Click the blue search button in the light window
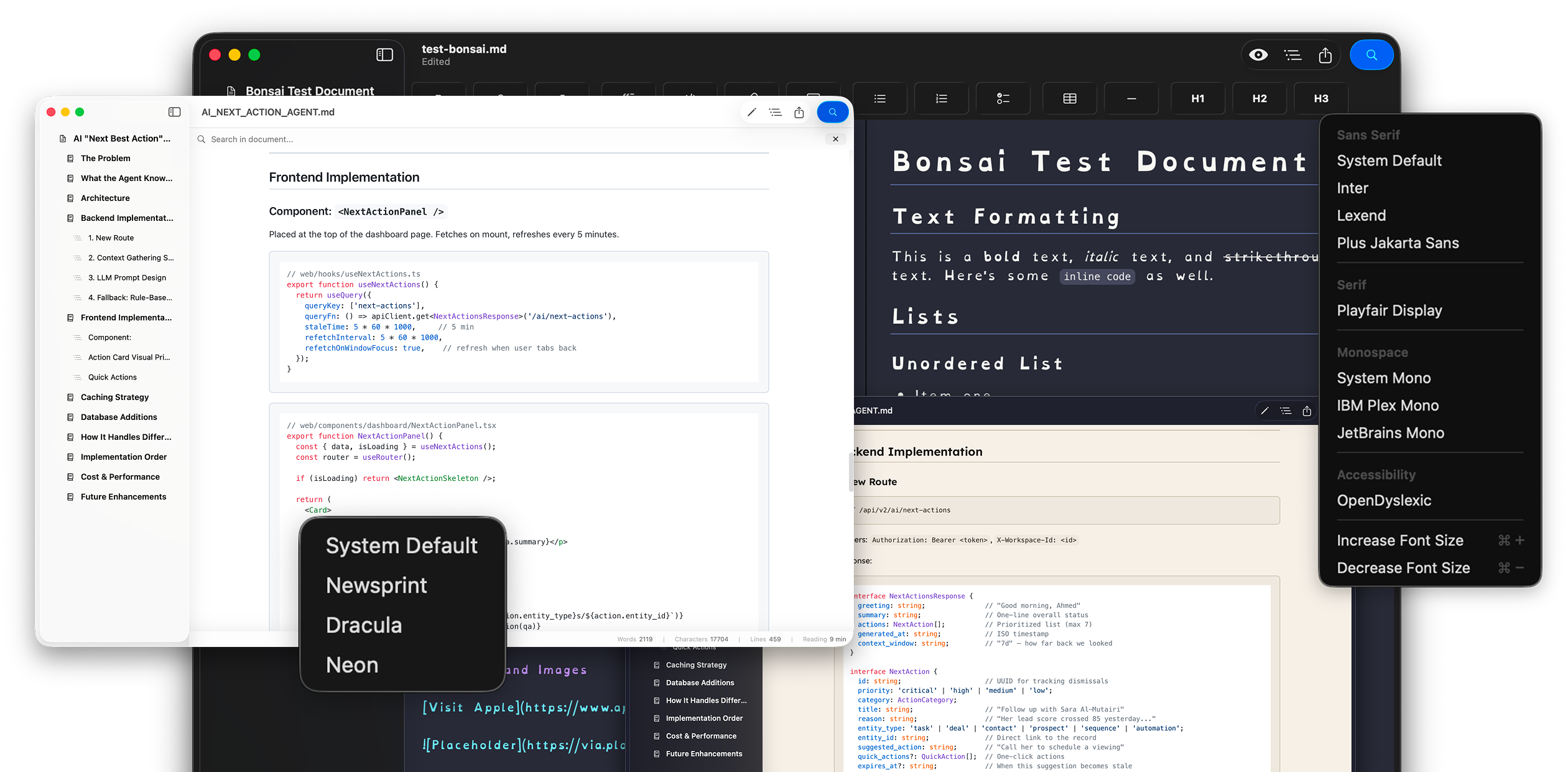Screen dimensions: 1568x772 [832, 112]
